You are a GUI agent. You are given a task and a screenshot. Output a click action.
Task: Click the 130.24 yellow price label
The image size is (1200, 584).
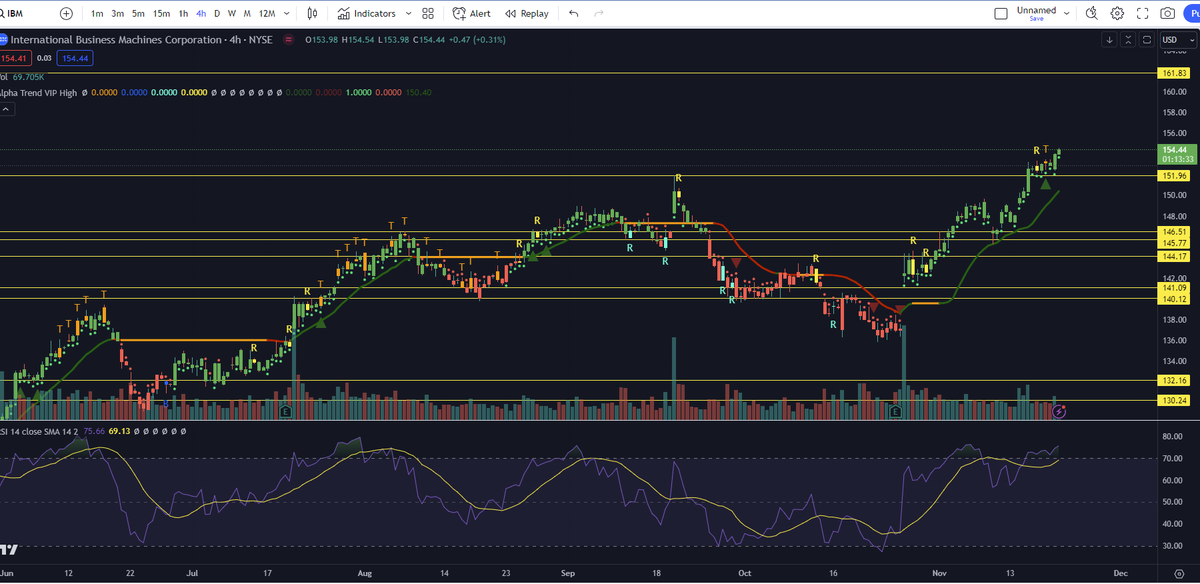pos(1173,401)
